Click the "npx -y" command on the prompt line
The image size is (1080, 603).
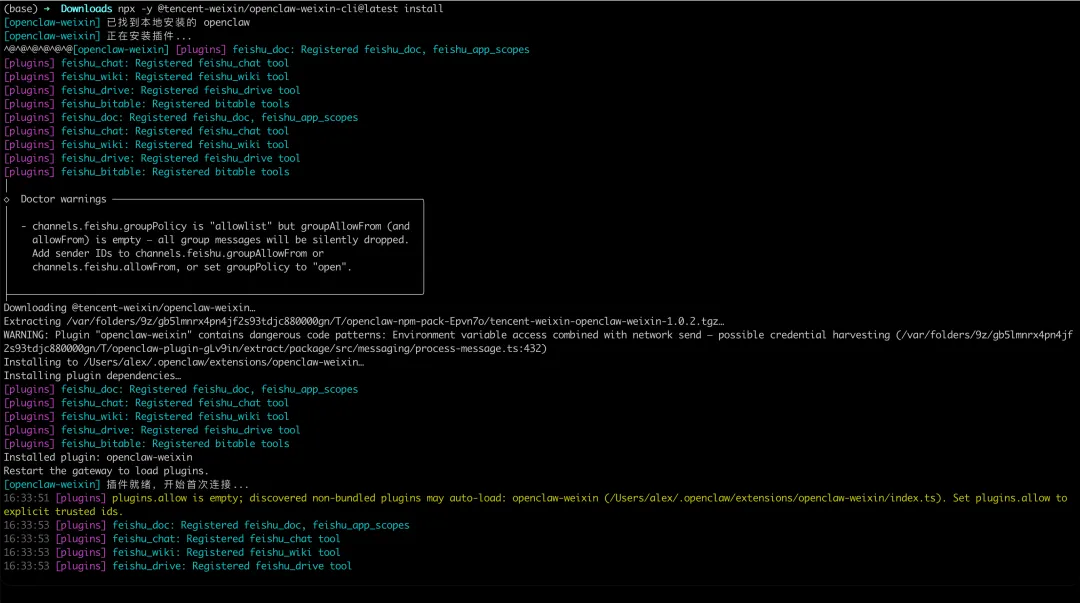coord(135,9)
